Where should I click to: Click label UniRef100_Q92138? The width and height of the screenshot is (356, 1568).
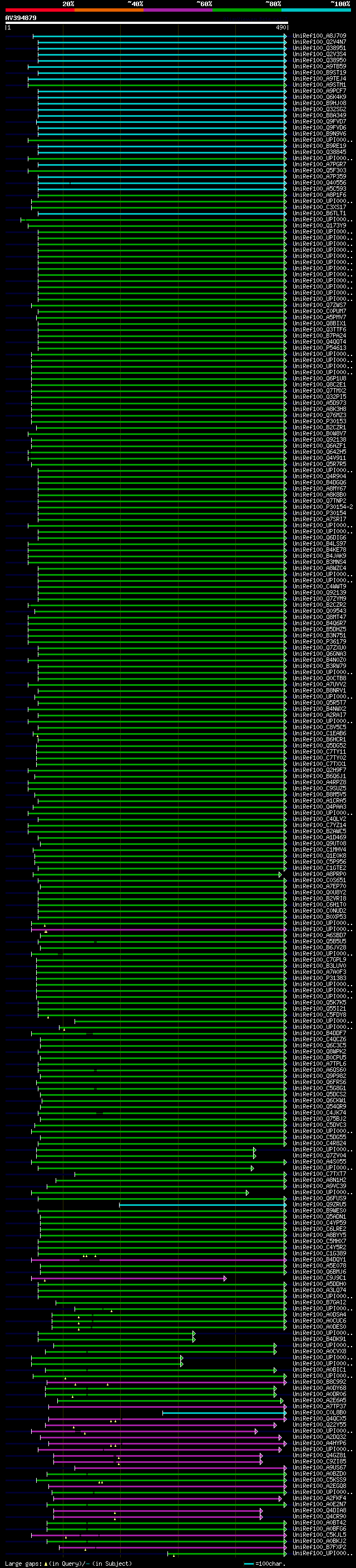click(319, 439)
